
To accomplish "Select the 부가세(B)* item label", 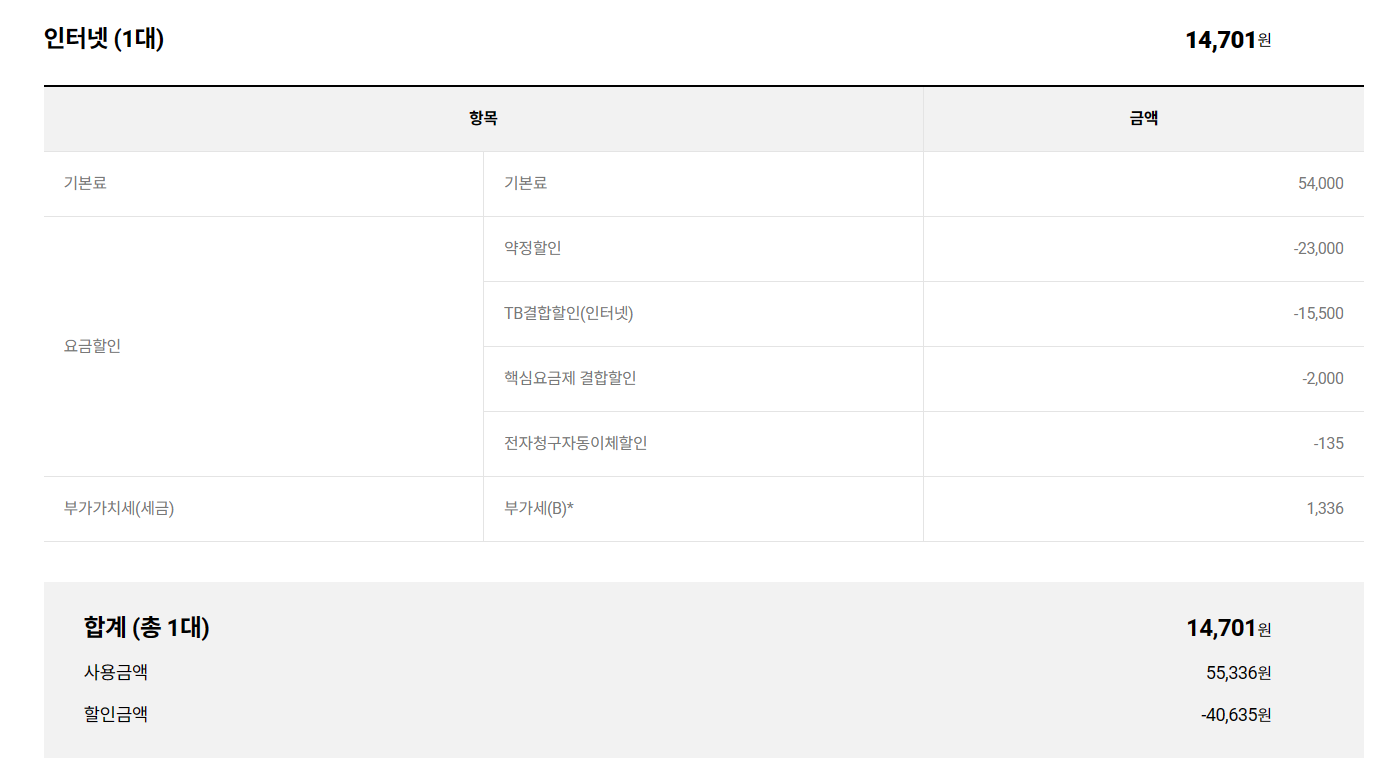I will click(539, 508).
